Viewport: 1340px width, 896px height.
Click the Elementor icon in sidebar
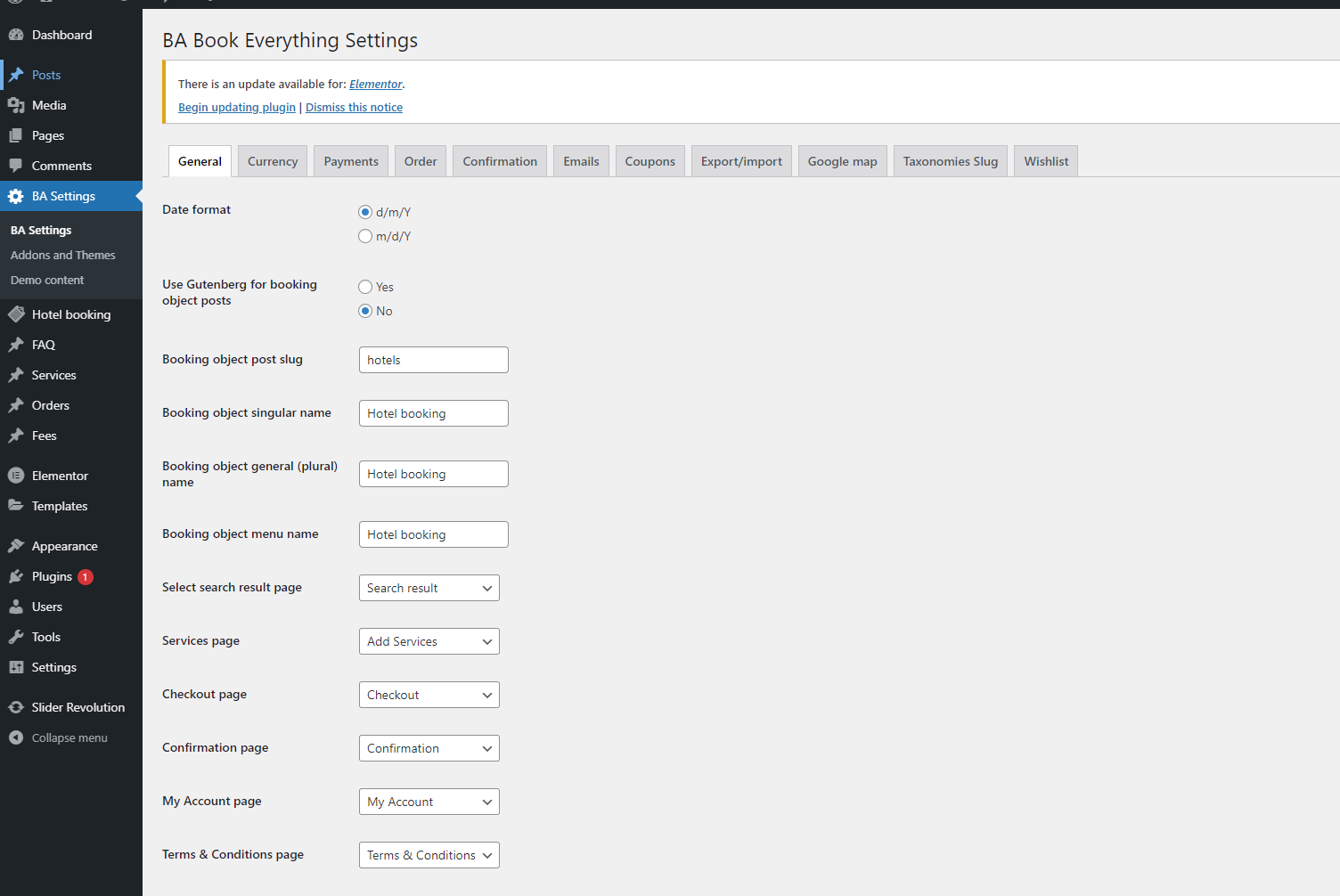16,476
